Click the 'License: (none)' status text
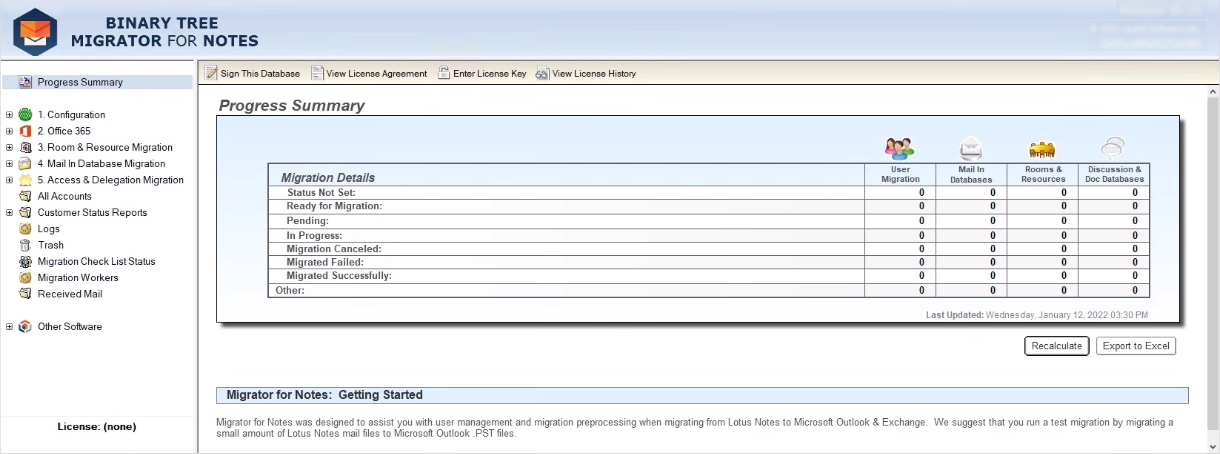 [97, 426]
